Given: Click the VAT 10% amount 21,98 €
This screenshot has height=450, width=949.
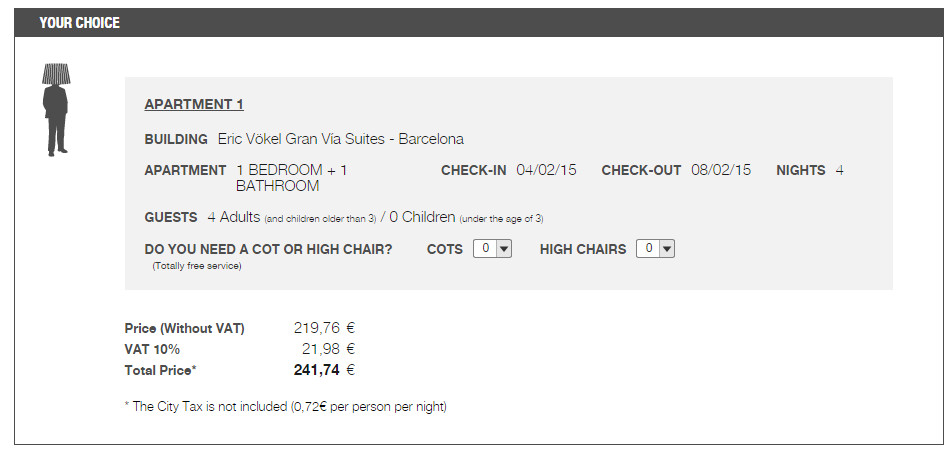Looking at the screenshot, I should (x=328, y=349).
